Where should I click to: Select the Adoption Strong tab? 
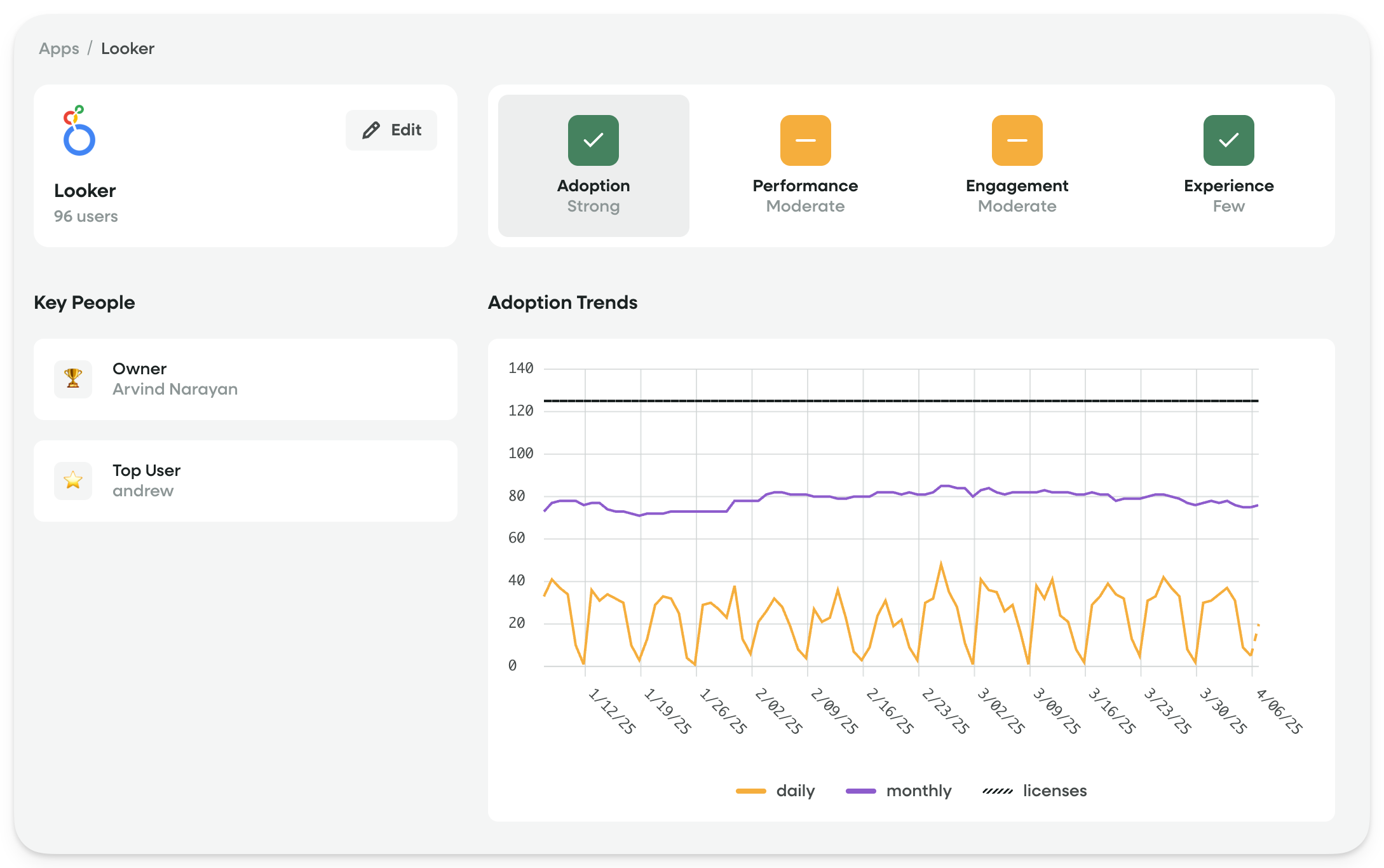(594, 166)
